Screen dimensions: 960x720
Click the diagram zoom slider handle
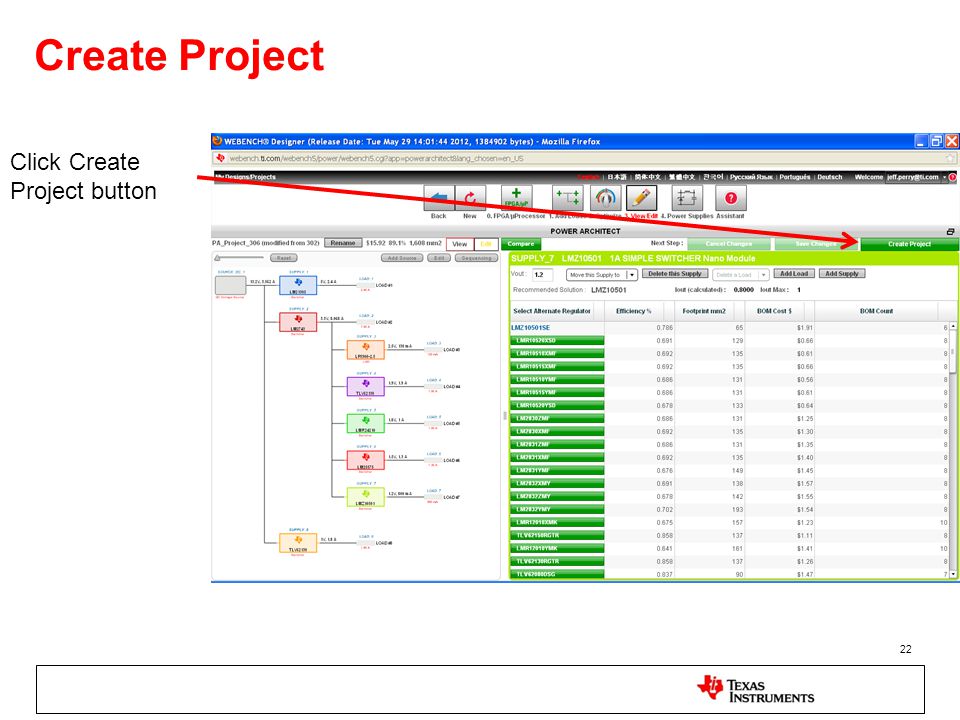pyautogui.click(x=217, y=258)
